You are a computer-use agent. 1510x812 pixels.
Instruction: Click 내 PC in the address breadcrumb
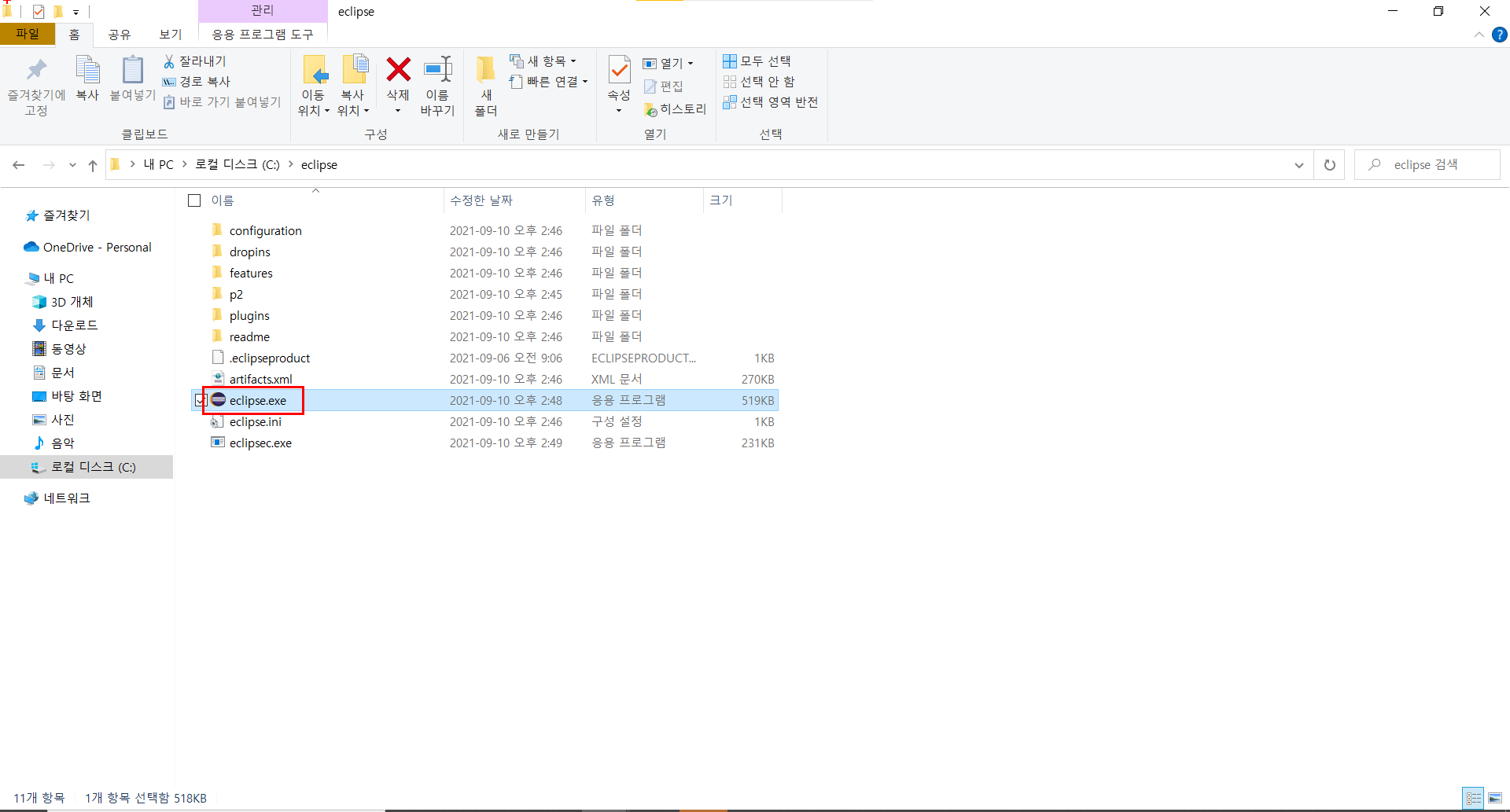coord(158,165)
